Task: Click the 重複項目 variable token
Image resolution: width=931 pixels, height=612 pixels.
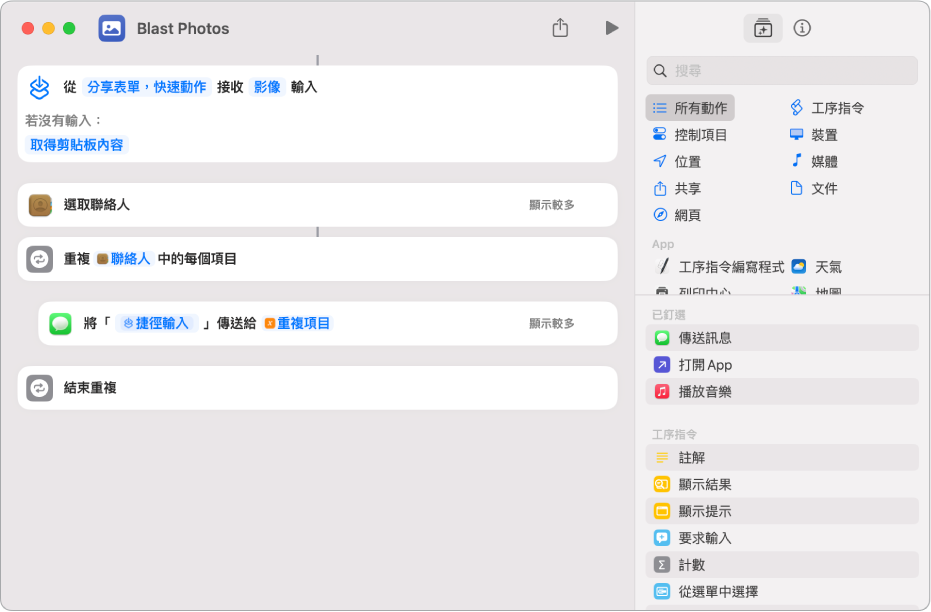Action: [297, 324]
